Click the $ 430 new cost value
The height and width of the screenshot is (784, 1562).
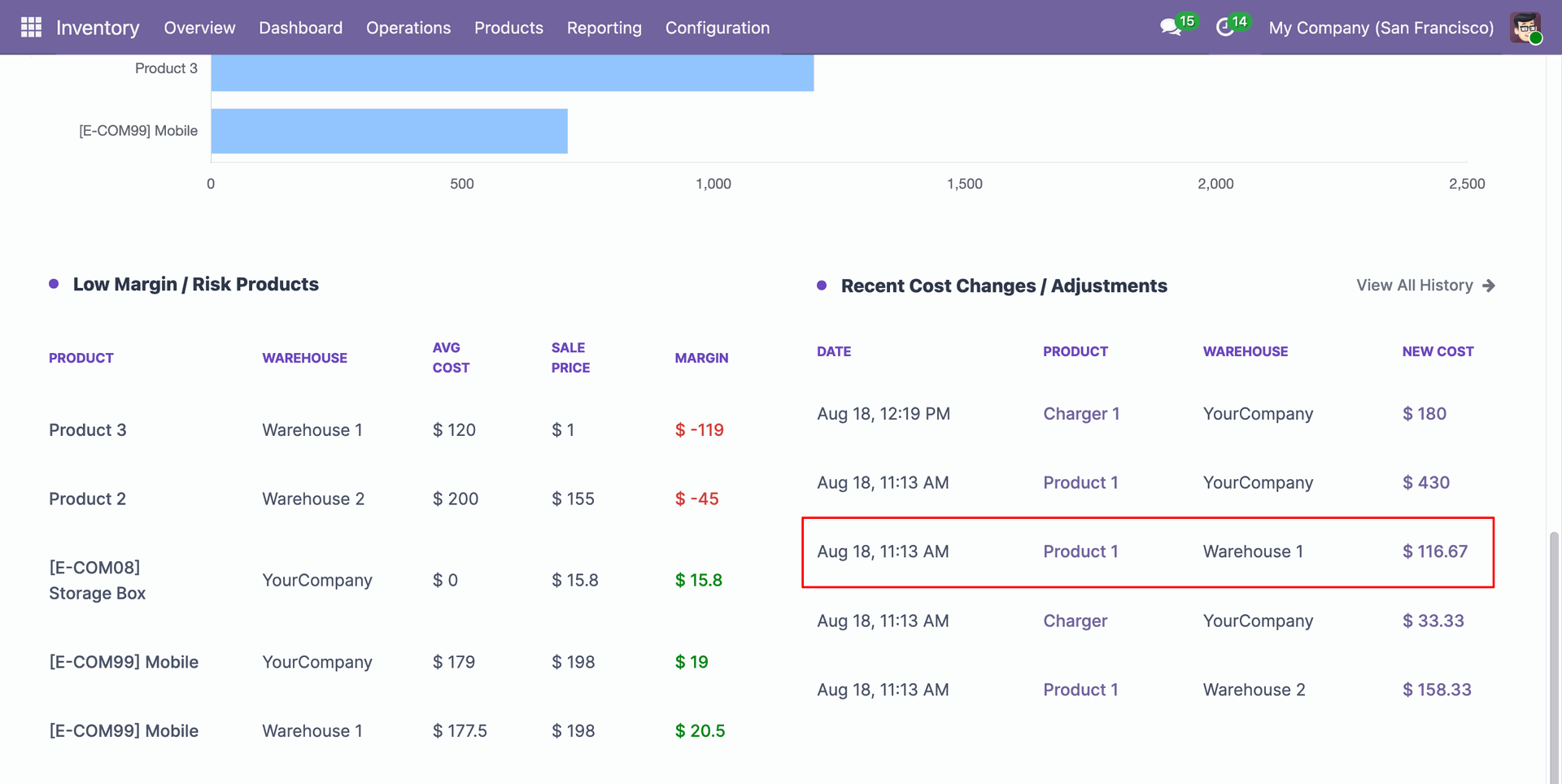1426,483
